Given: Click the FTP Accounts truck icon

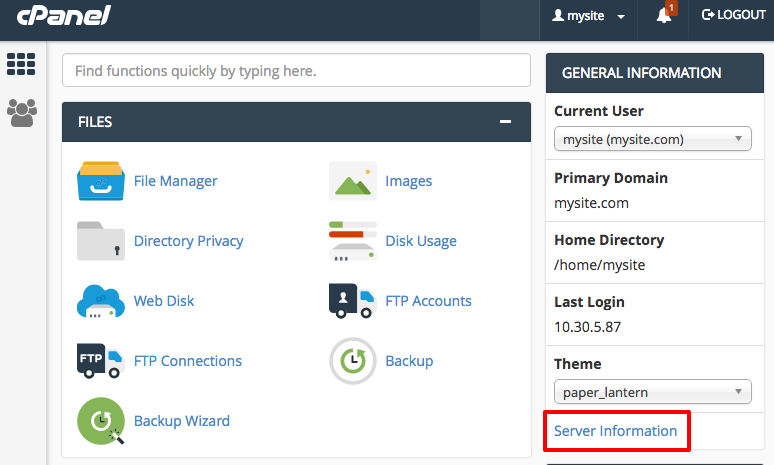Looking at the screenshot, I should pos(353,301).
